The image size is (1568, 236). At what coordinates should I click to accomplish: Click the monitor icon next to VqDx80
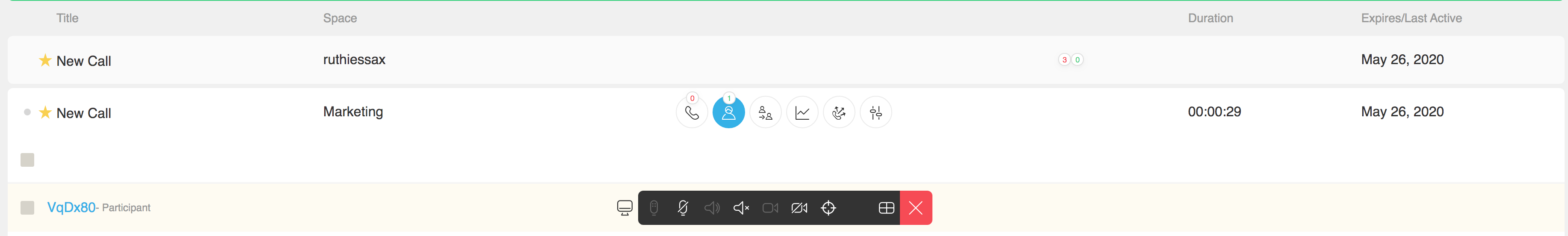[x=624, y=208]
